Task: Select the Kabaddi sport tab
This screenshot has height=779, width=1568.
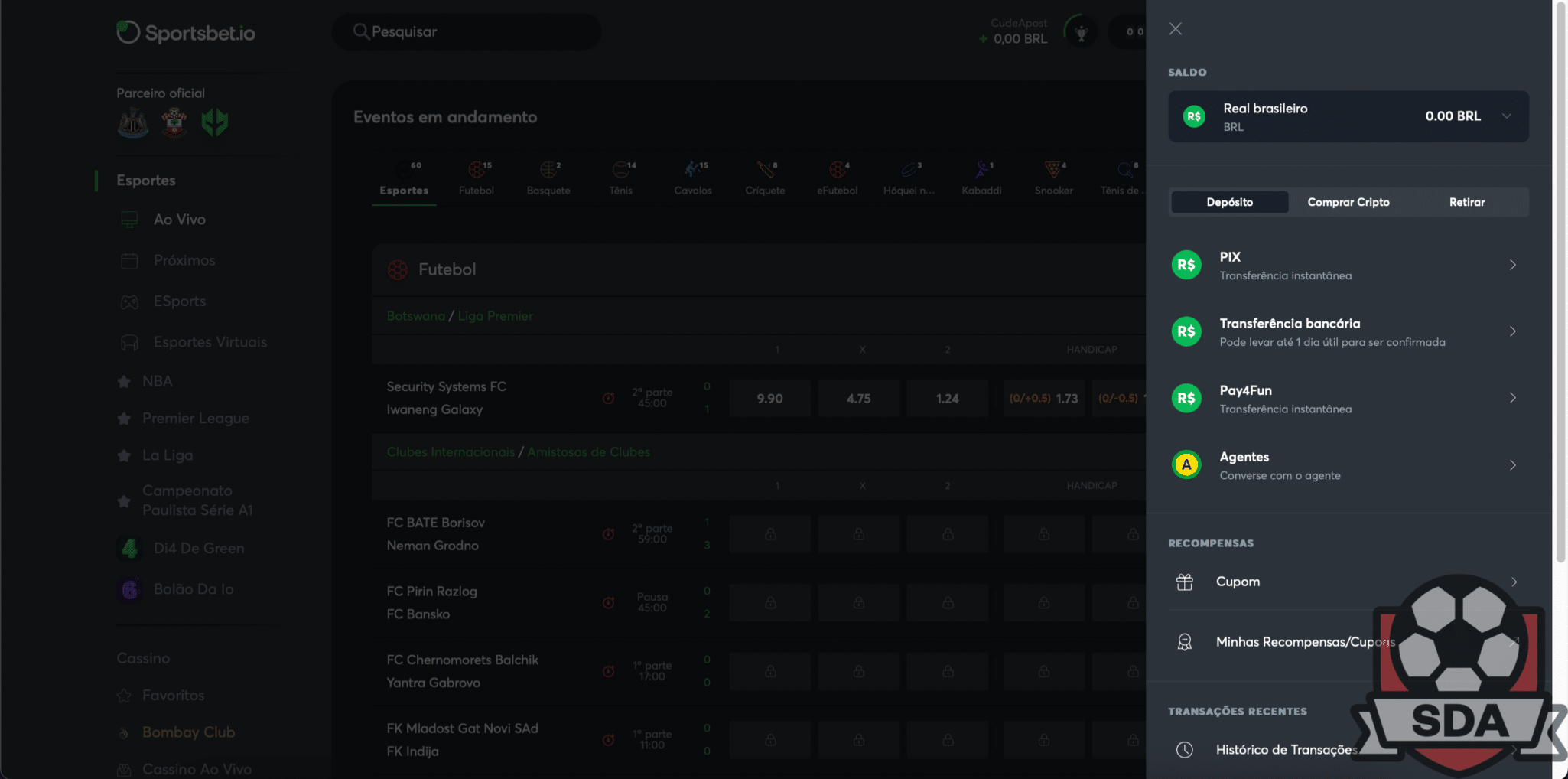Action: click(x=981, y=179)
